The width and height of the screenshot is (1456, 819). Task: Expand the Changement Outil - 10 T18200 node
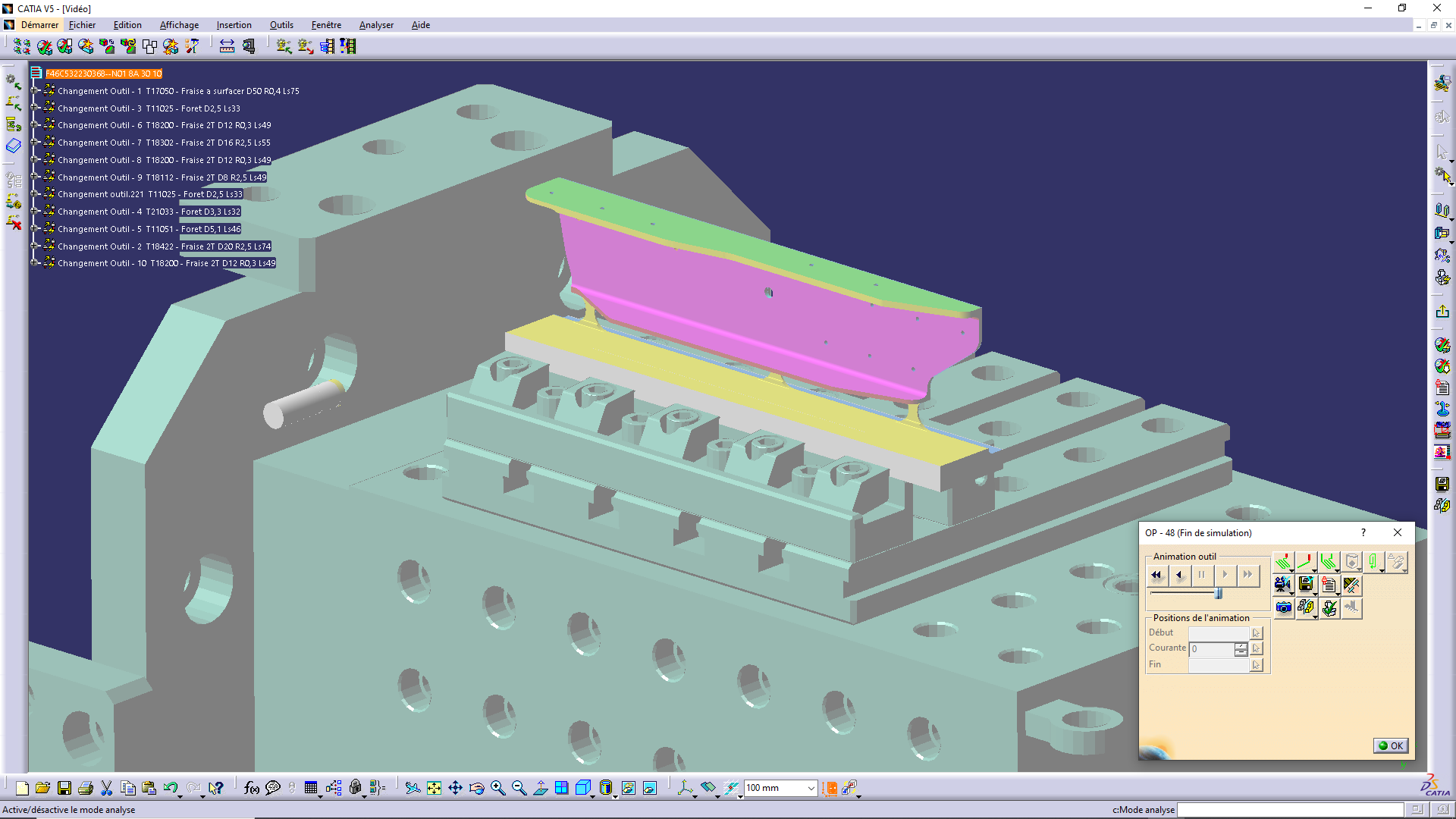tap(35, 262)
